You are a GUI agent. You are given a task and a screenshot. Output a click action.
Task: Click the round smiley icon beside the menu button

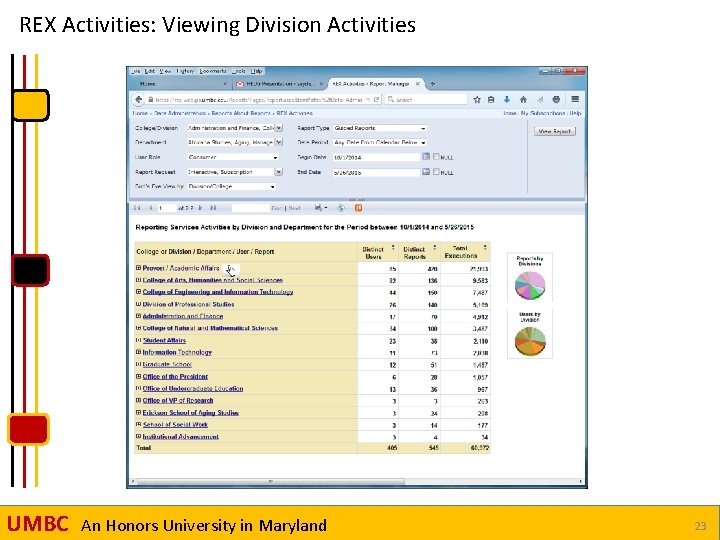coord(556,99)
